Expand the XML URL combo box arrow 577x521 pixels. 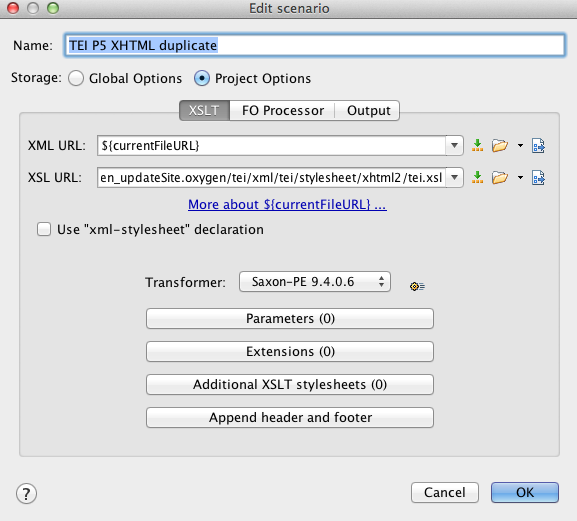click(454, 146)
